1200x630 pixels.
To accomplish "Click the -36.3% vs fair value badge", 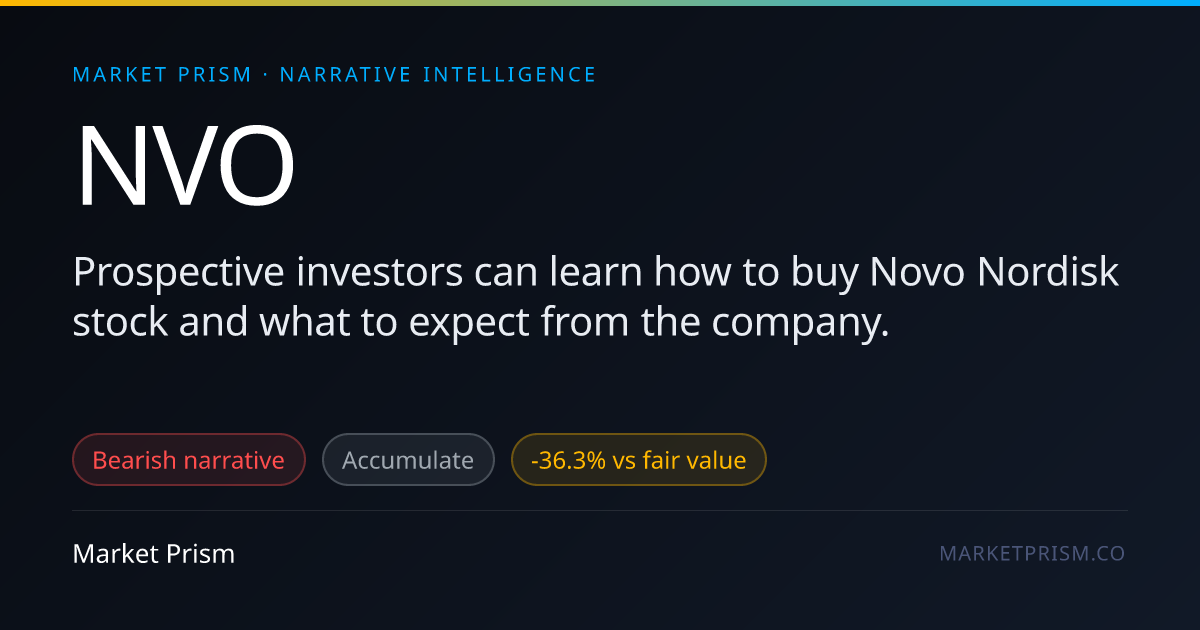I will tap(638, 460).
